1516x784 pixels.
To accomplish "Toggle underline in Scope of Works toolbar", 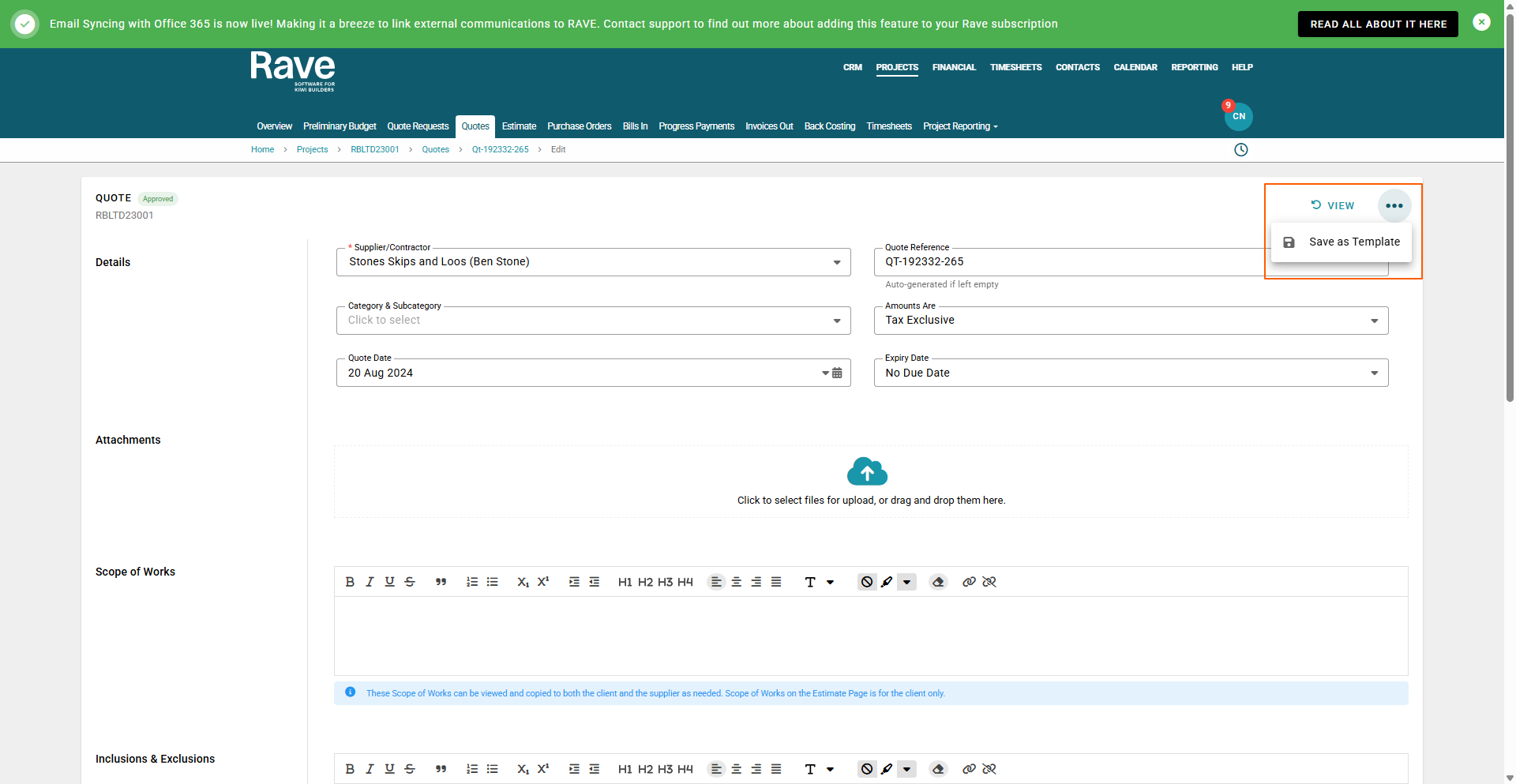I will tap(389, 582).
